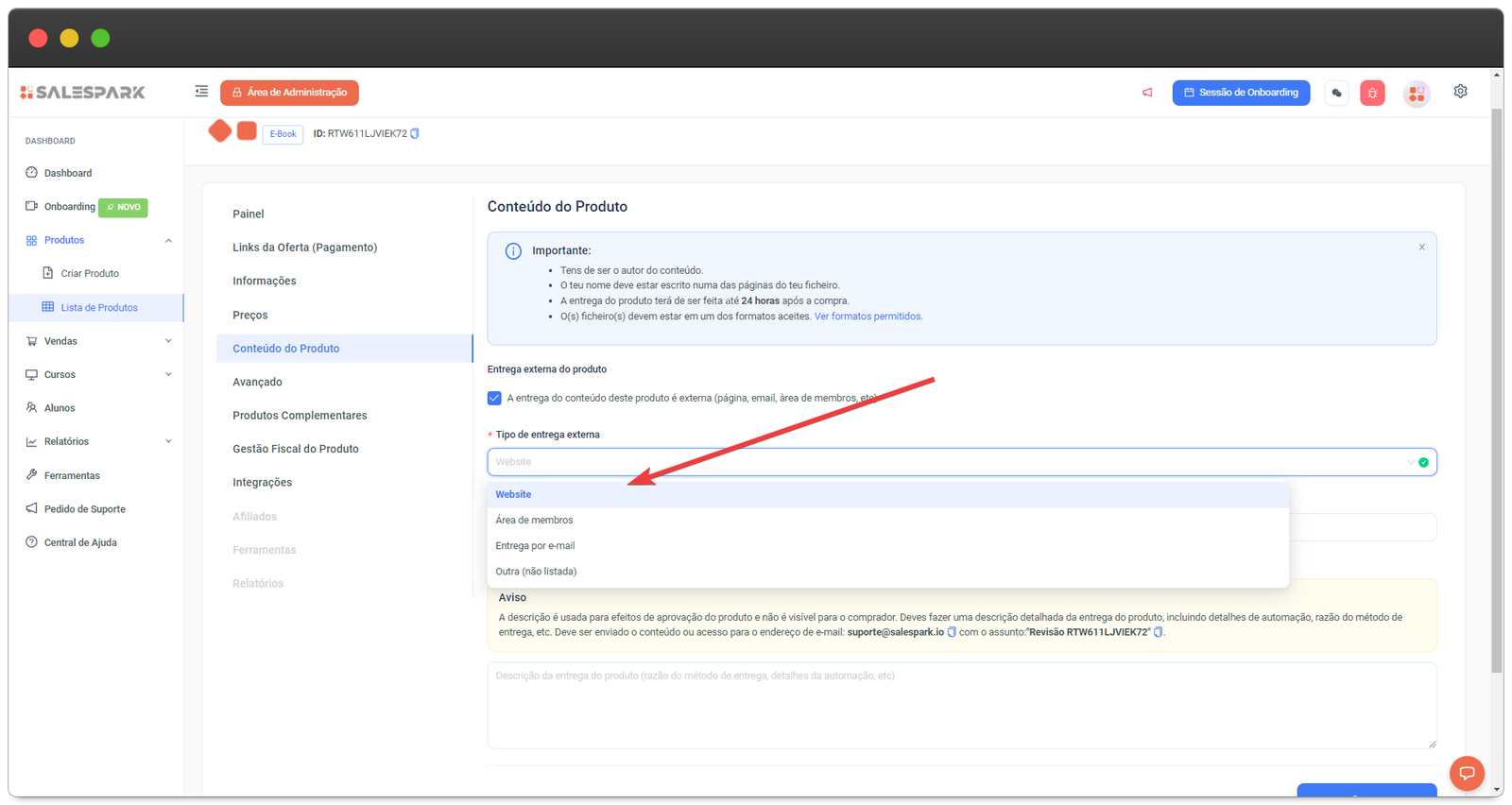1512x805 pixels.
Task: Open 'Ver formatos permitidos' link
Action: [868, 317]
